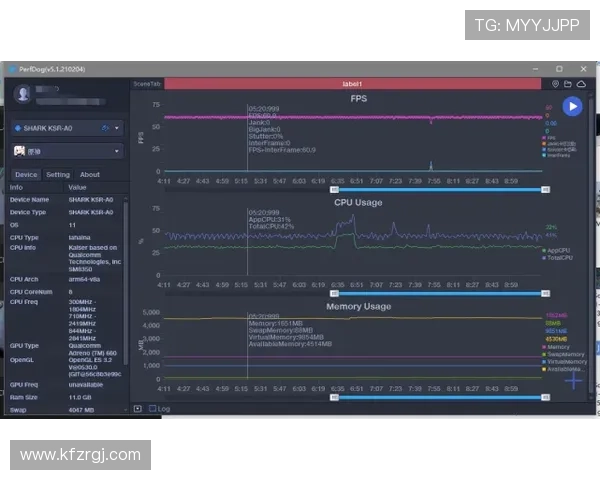Switch to the Setting tab
600x480 pixels.
point(58,174)
